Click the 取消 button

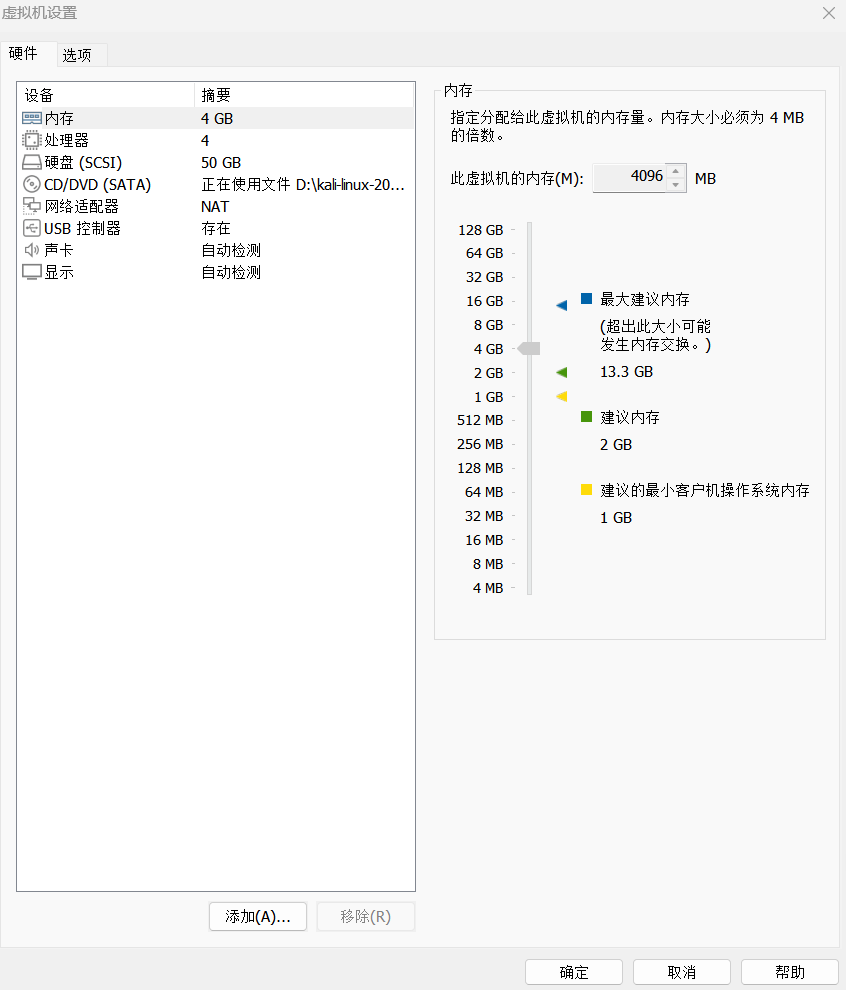point(682,972)
